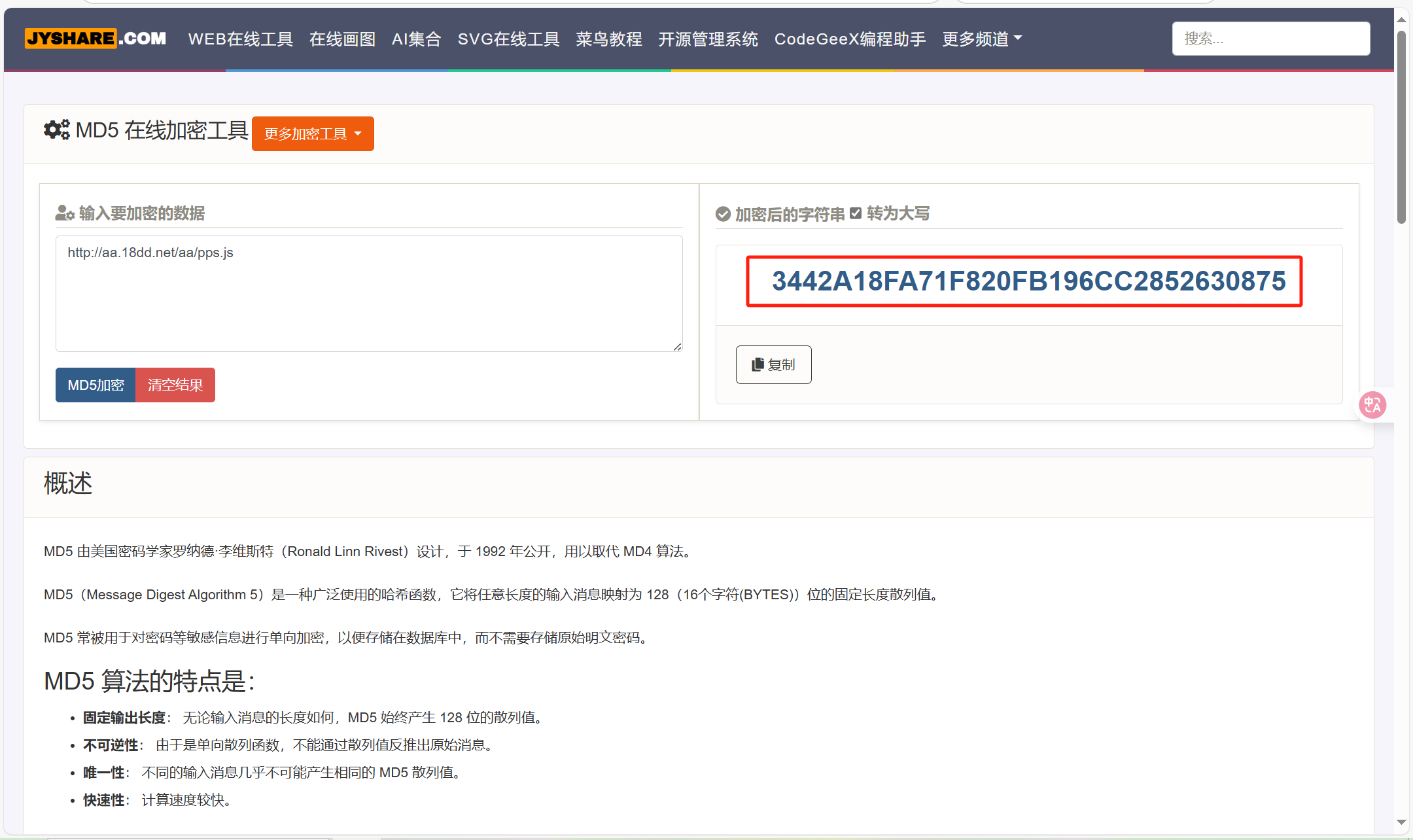Click the textarea resize handle corner
This screenshot has height=840, width=1413.
(x=677, y=347)
